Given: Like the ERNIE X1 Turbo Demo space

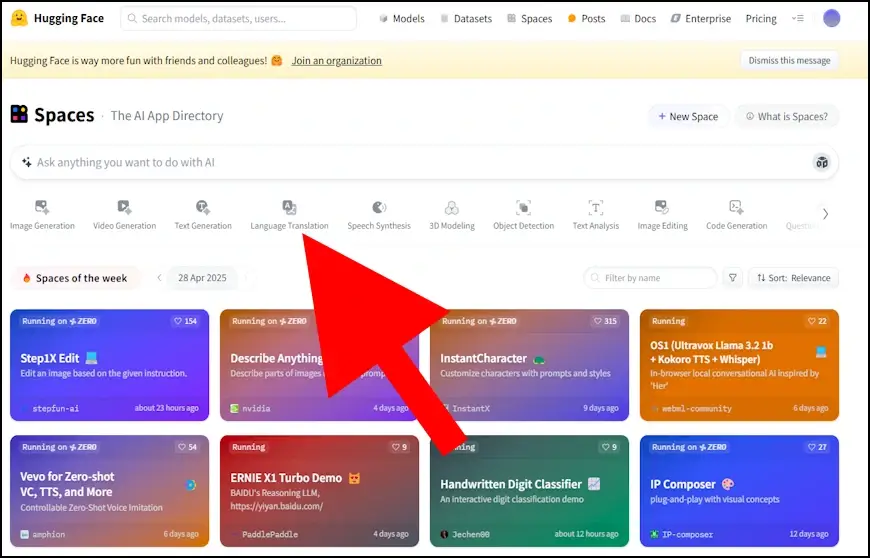Looking at the screenshot, I should 399,447.
